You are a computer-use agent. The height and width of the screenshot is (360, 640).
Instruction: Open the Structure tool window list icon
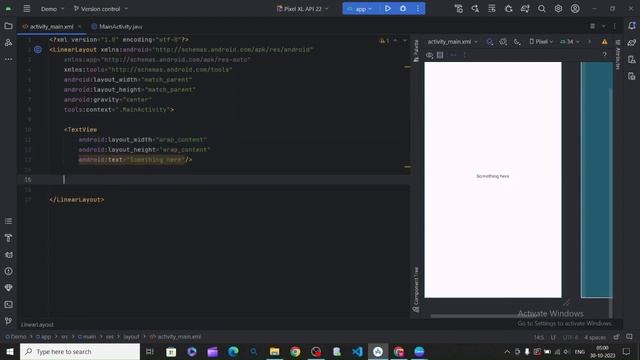(x=8, y=221)
